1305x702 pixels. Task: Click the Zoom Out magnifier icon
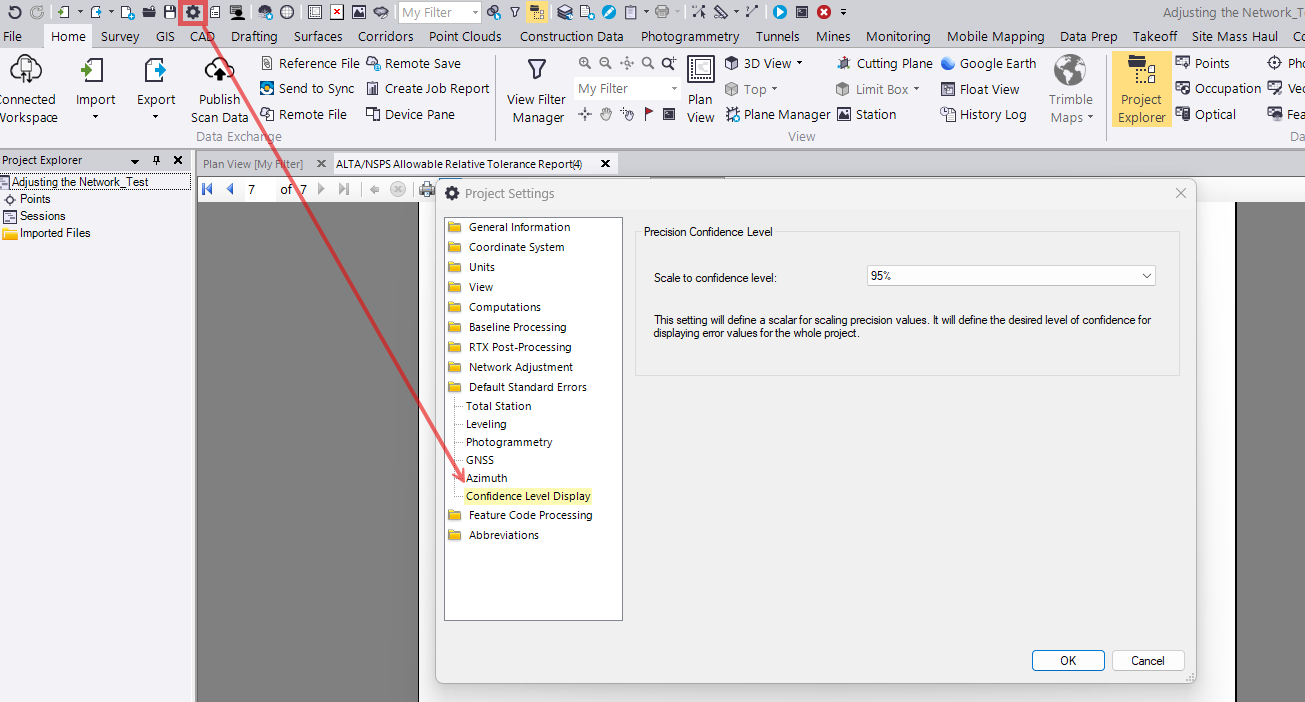tap(605, 63)
